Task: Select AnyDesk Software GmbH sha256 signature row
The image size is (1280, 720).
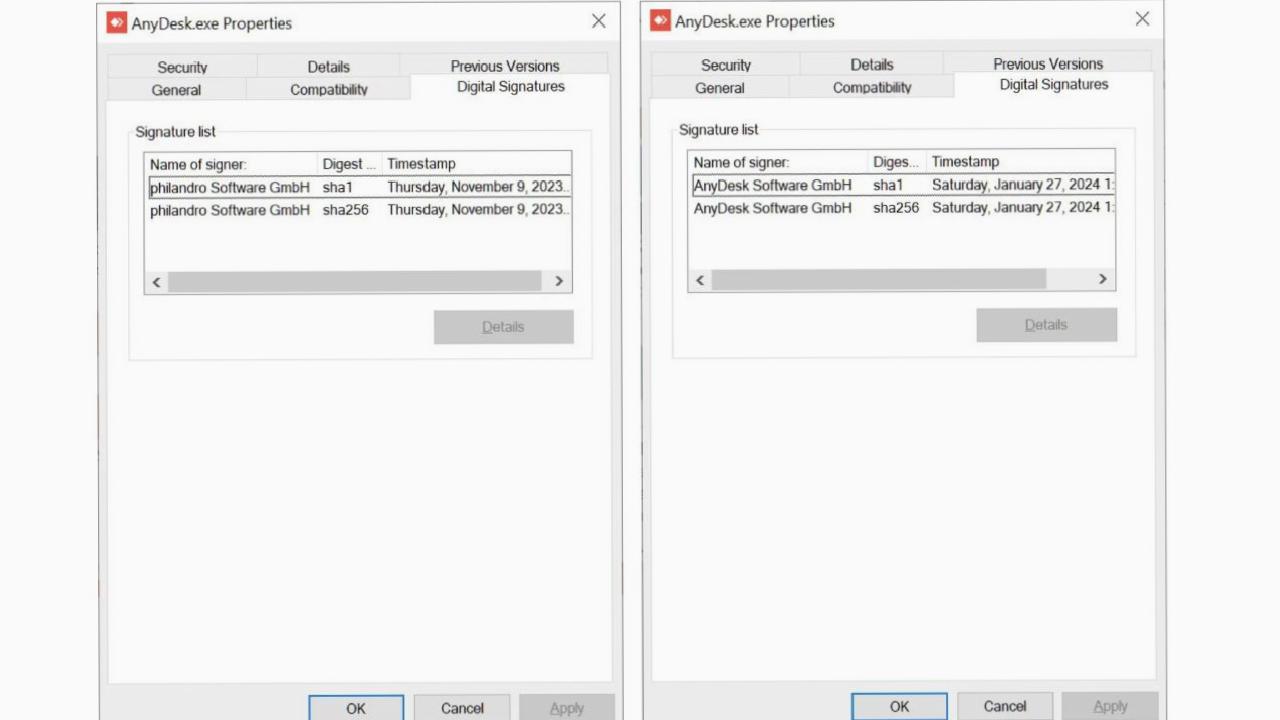Action: 902,208
